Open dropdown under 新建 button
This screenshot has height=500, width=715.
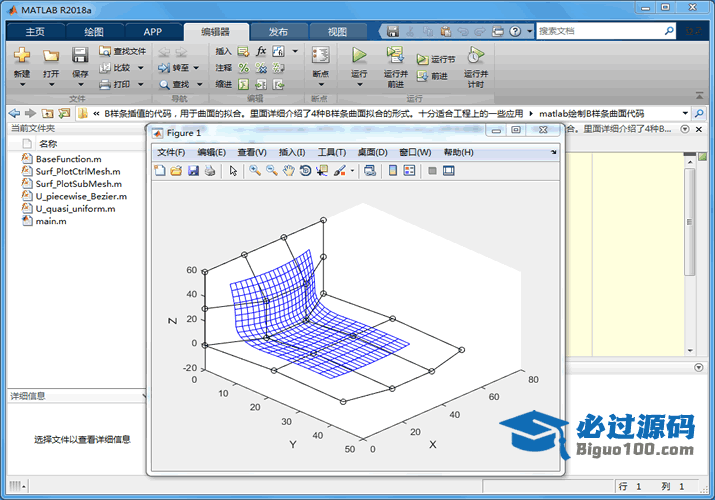(x=22, y=84)
